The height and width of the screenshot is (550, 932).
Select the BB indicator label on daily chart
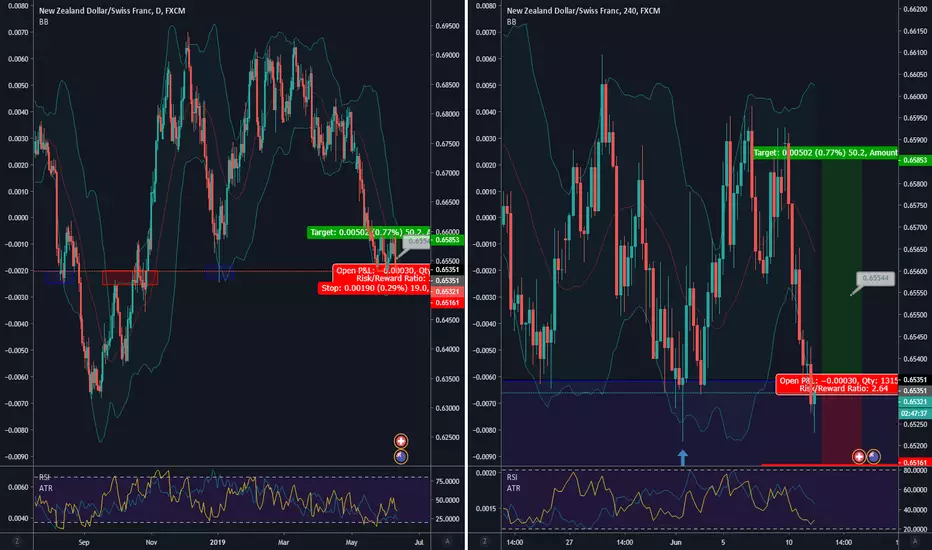point(43,22)
